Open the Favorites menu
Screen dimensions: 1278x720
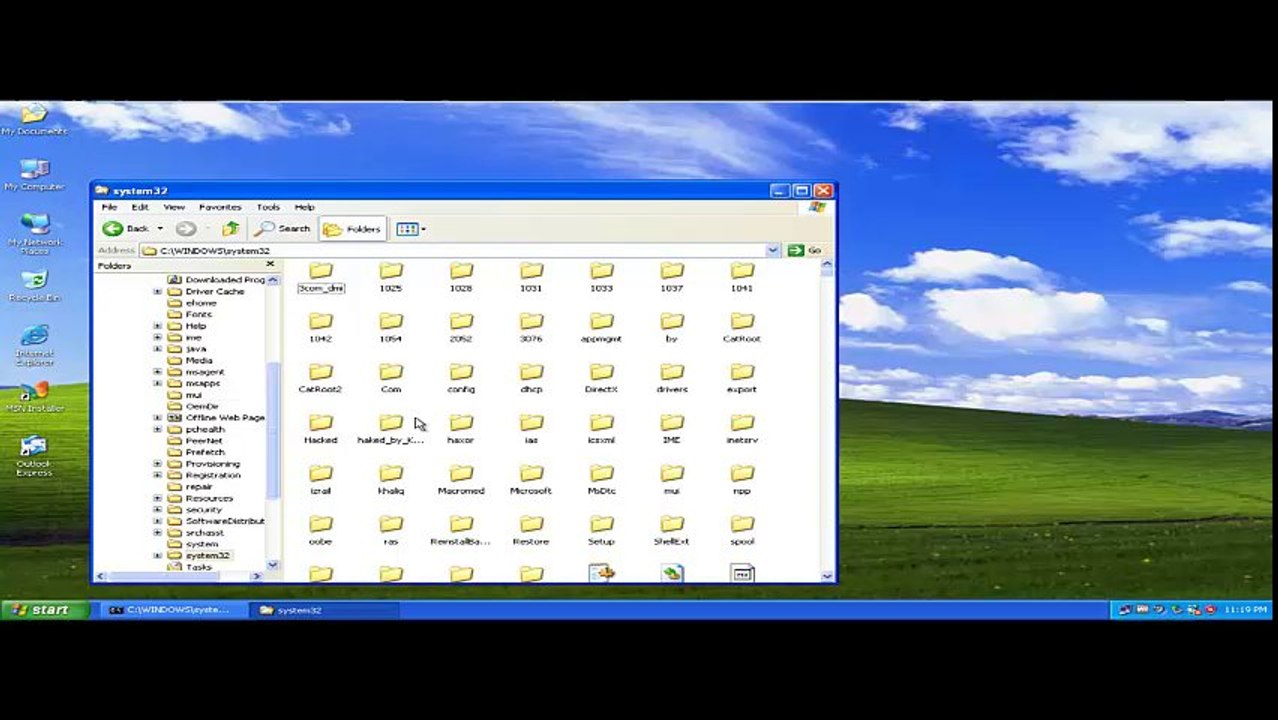pos(220,207)
